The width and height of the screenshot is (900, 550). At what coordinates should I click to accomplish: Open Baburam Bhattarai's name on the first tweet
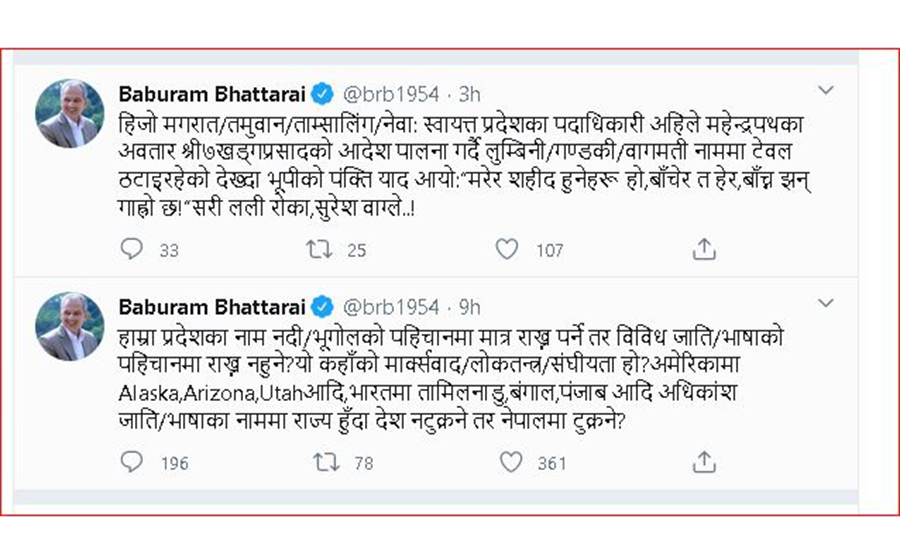pos(213,95)
